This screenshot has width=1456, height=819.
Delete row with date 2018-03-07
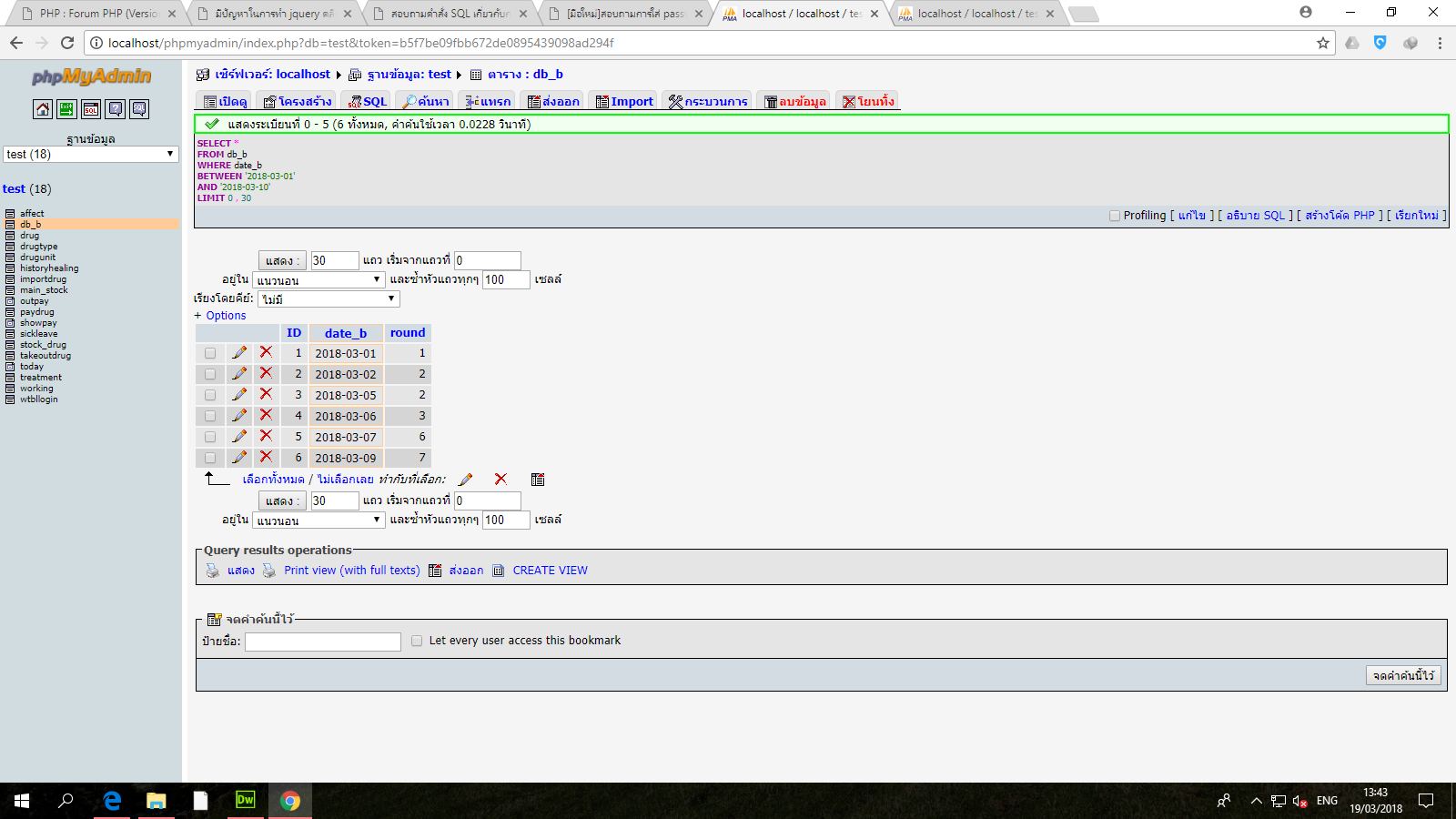[x=266, y=436]
